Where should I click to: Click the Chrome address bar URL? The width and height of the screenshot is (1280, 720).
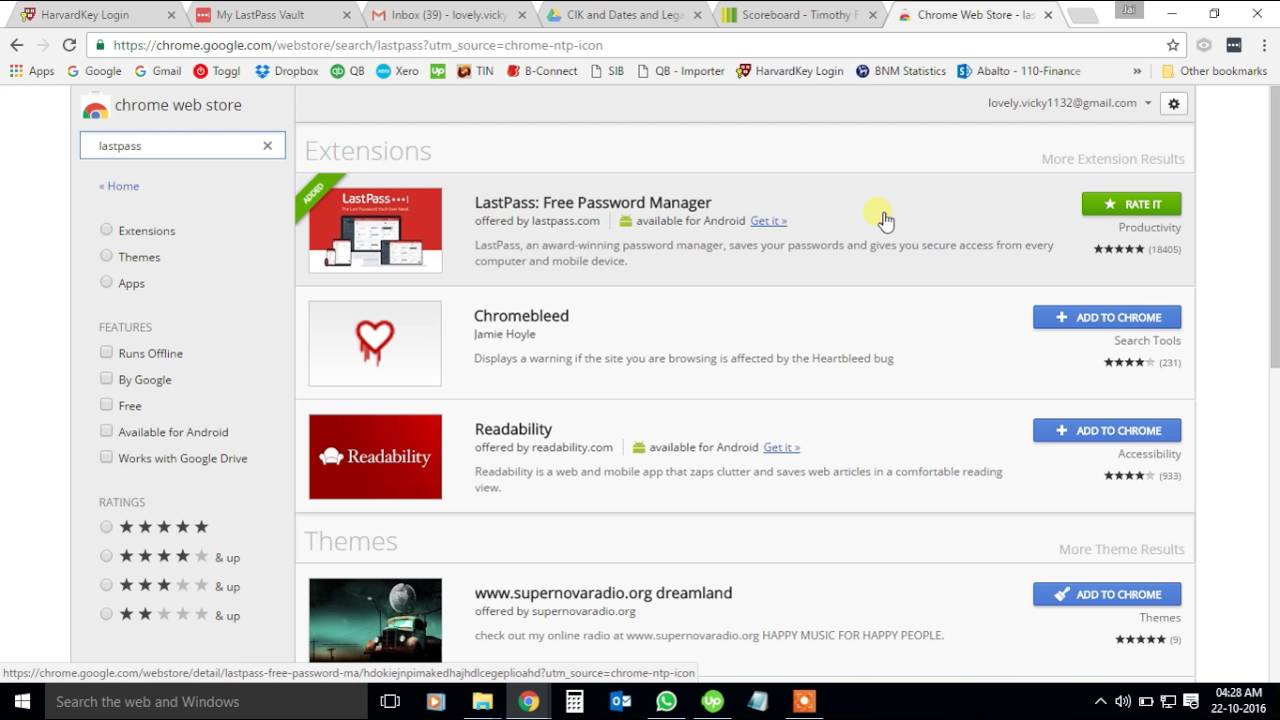[x=358, y=45]
